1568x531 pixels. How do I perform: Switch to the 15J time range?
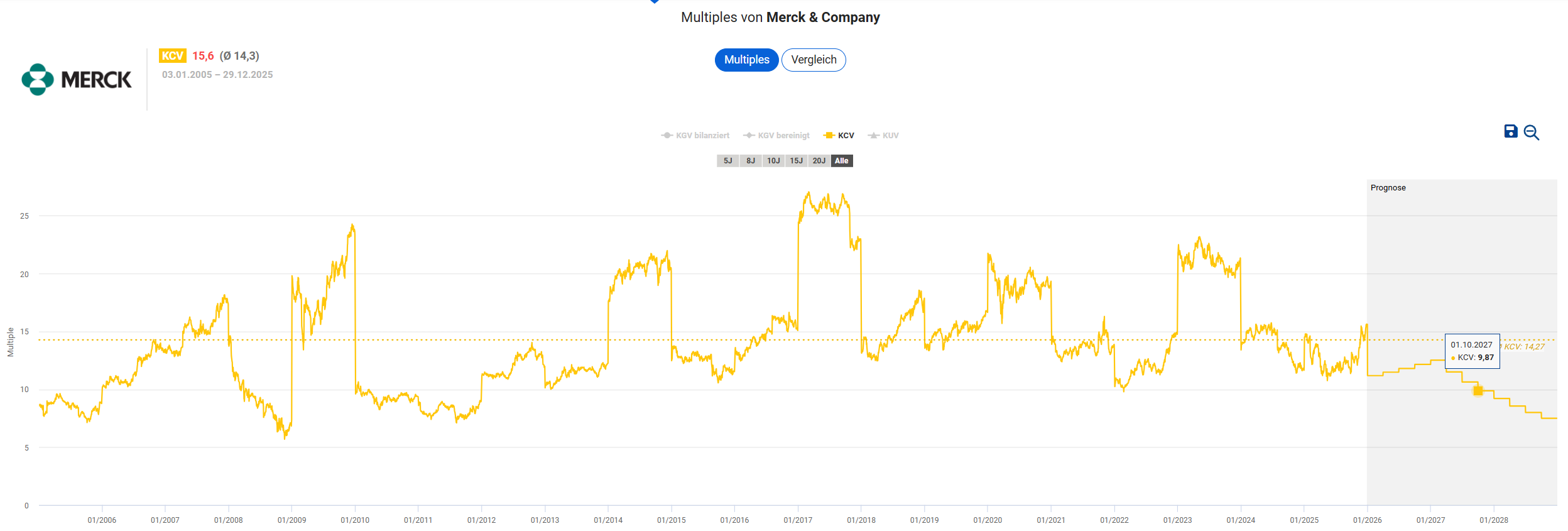coord(796,161)
